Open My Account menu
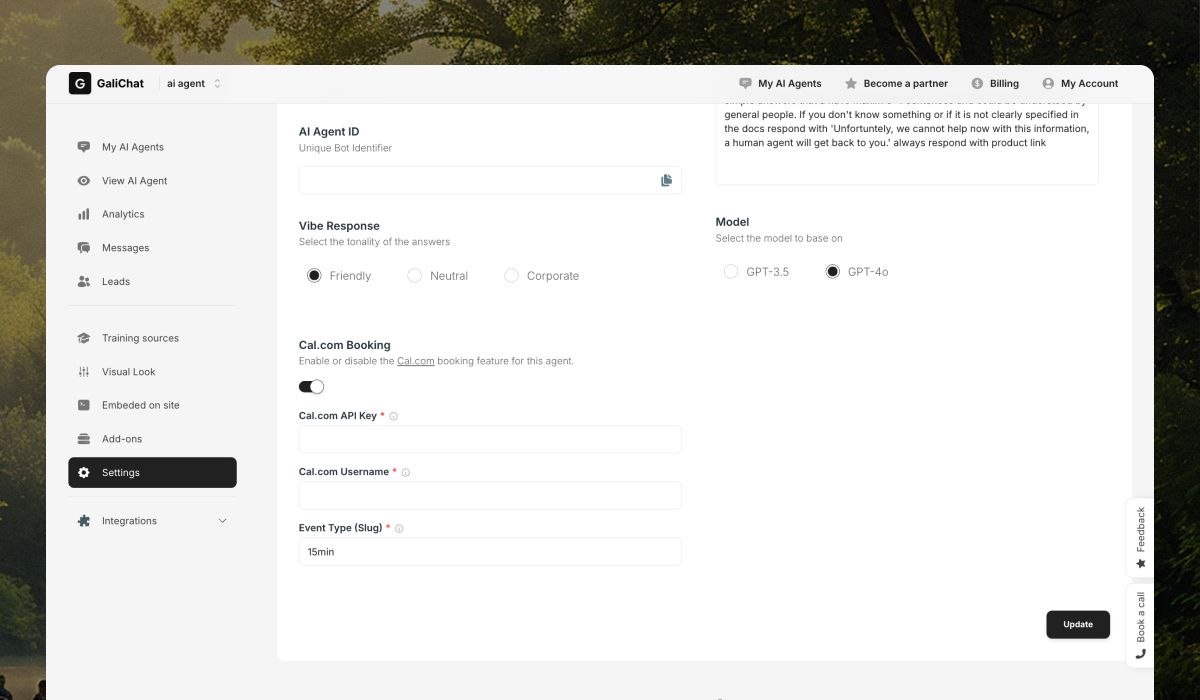This screenshot has height=700, width=1200. click(1080, 84)
